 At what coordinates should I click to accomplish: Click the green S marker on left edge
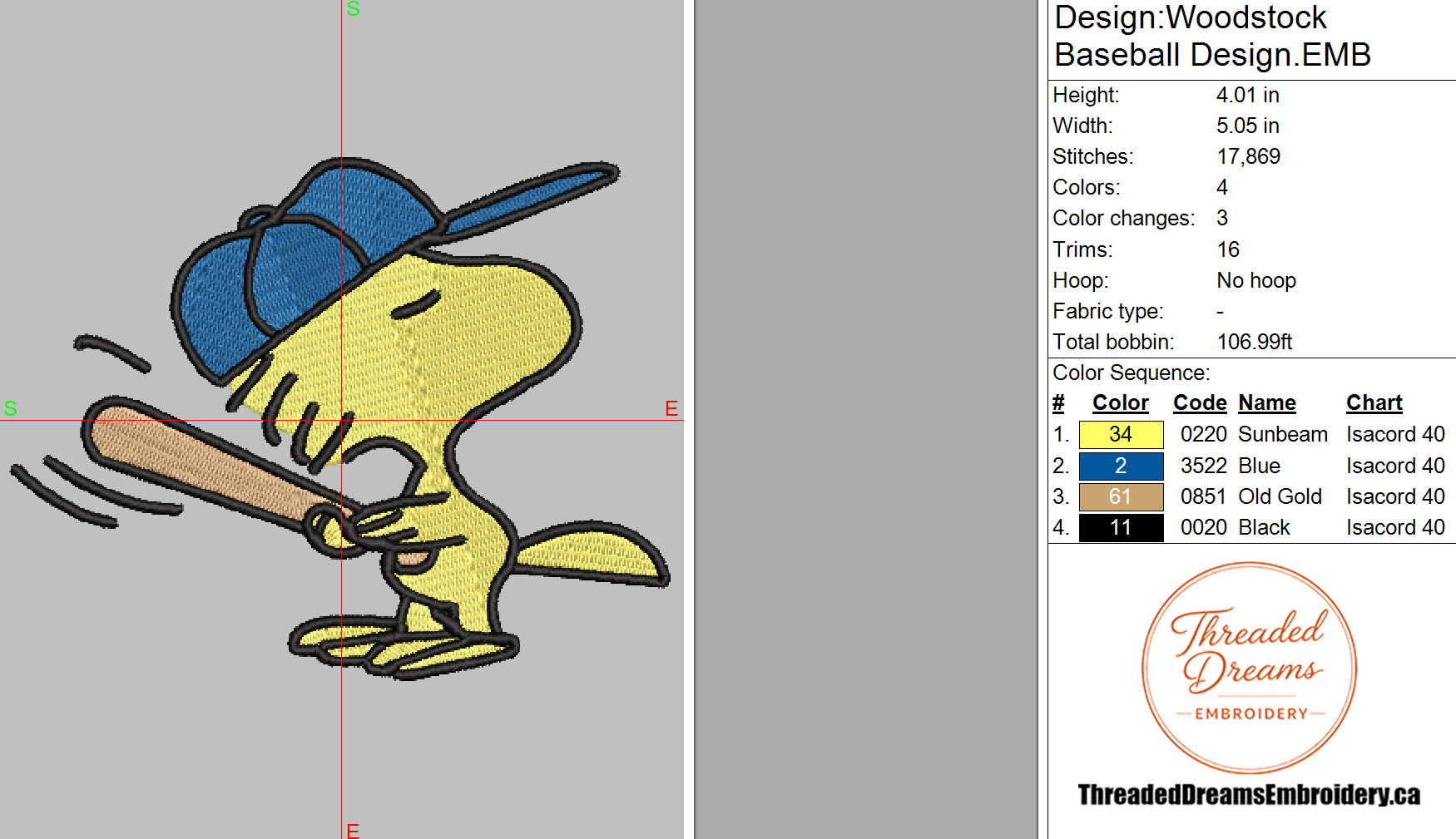[10, 408]
